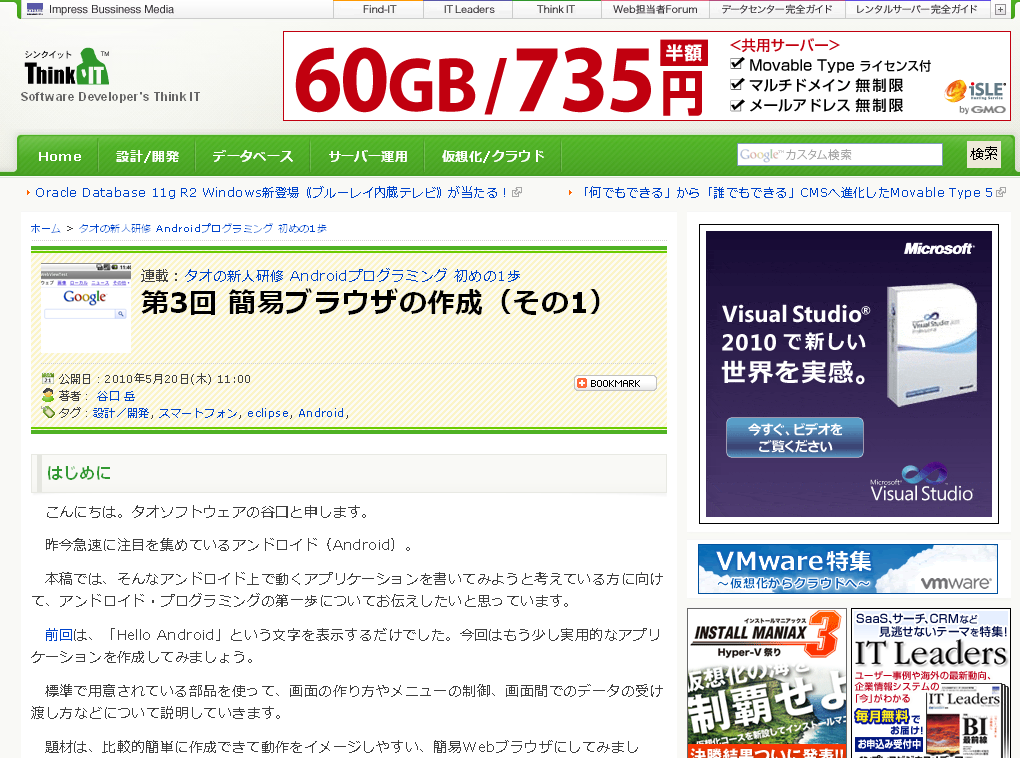Viewport: 1020px width, 758px height.
Task: Open the IT Leaders tab
Action: coord(469,9)
